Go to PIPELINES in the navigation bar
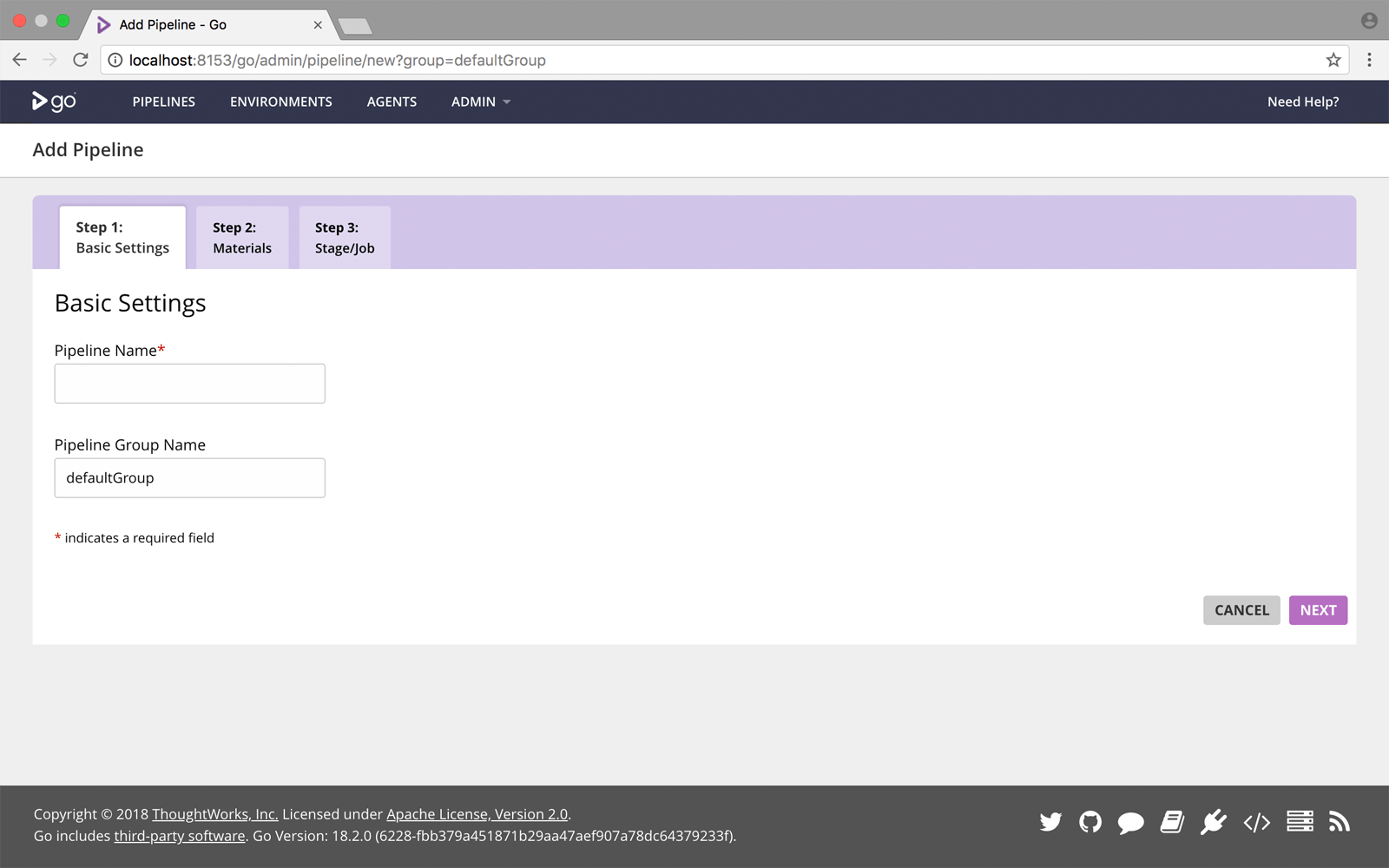 click(164, 102)
